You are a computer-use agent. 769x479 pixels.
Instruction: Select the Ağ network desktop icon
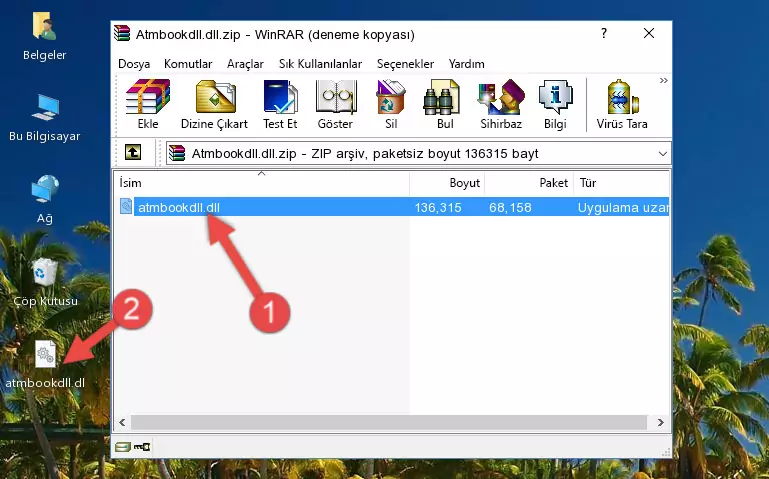[45, 199]
